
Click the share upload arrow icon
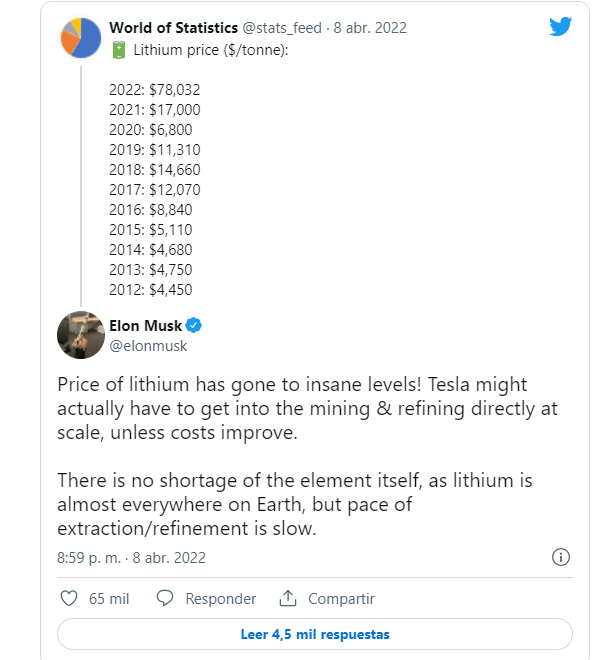(x=288, y=598)
